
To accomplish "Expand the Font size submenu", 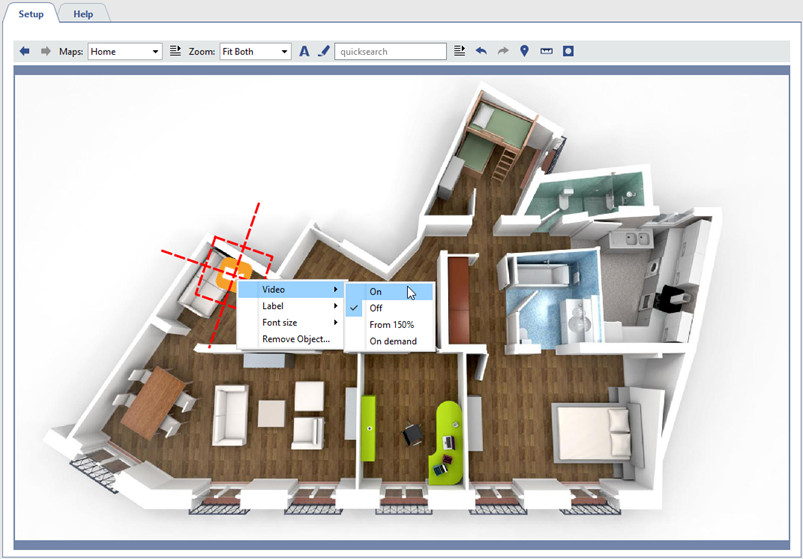I will coord(292,323).
